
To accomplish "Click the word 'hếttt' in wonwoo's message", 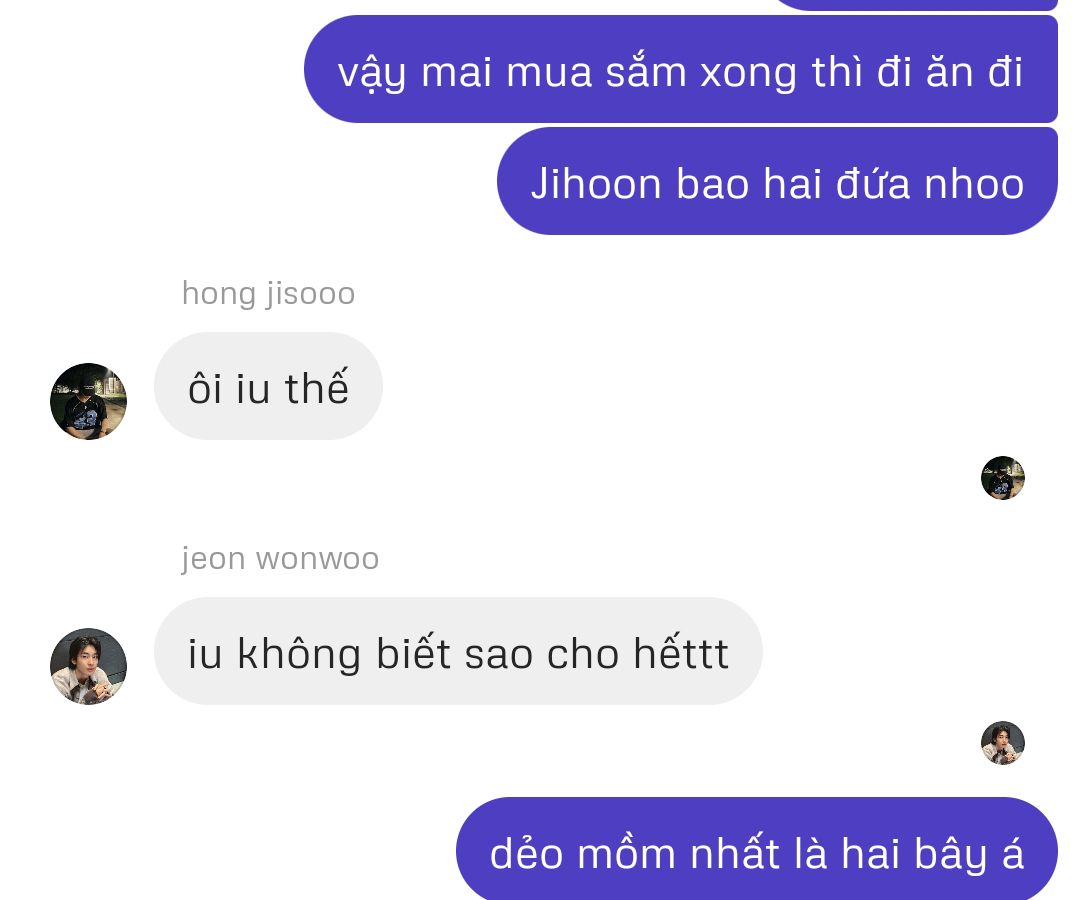I will tap(681, 651).
